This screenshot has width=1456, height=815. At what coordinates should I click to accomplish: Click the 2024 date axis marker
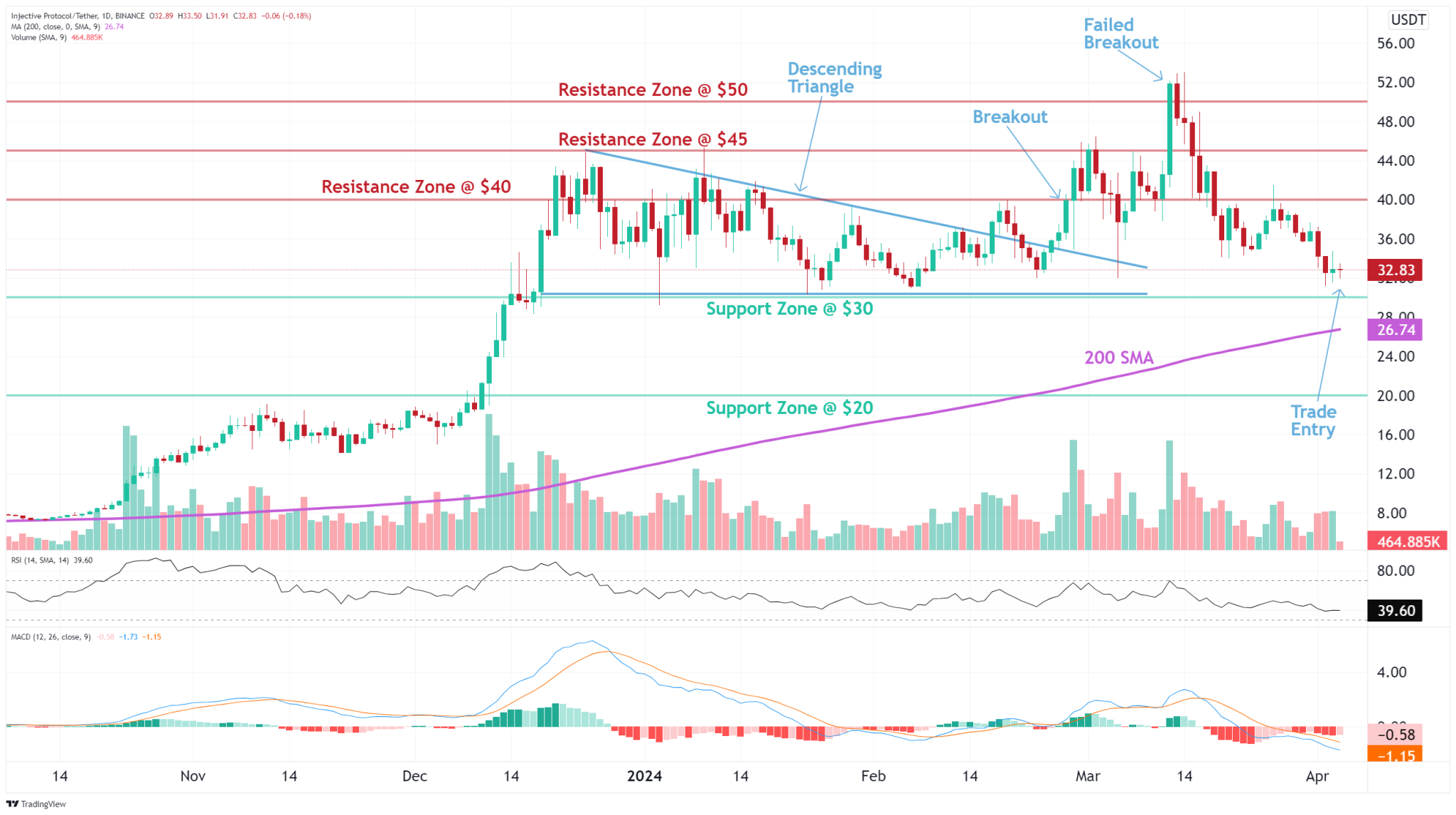tap(644, 776)
